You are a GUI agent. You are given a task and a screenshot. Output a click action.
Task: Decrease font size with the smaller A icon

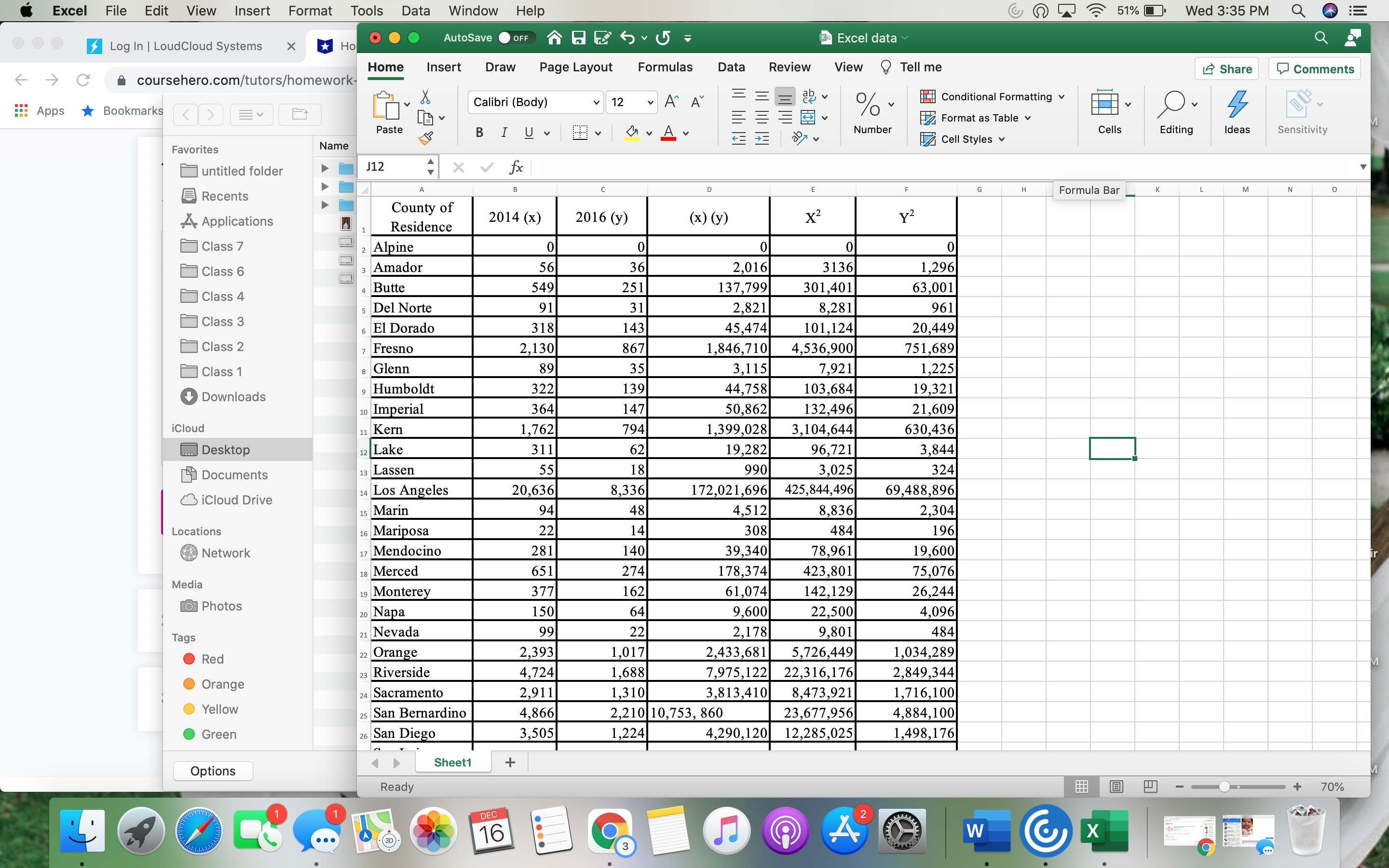697,102
